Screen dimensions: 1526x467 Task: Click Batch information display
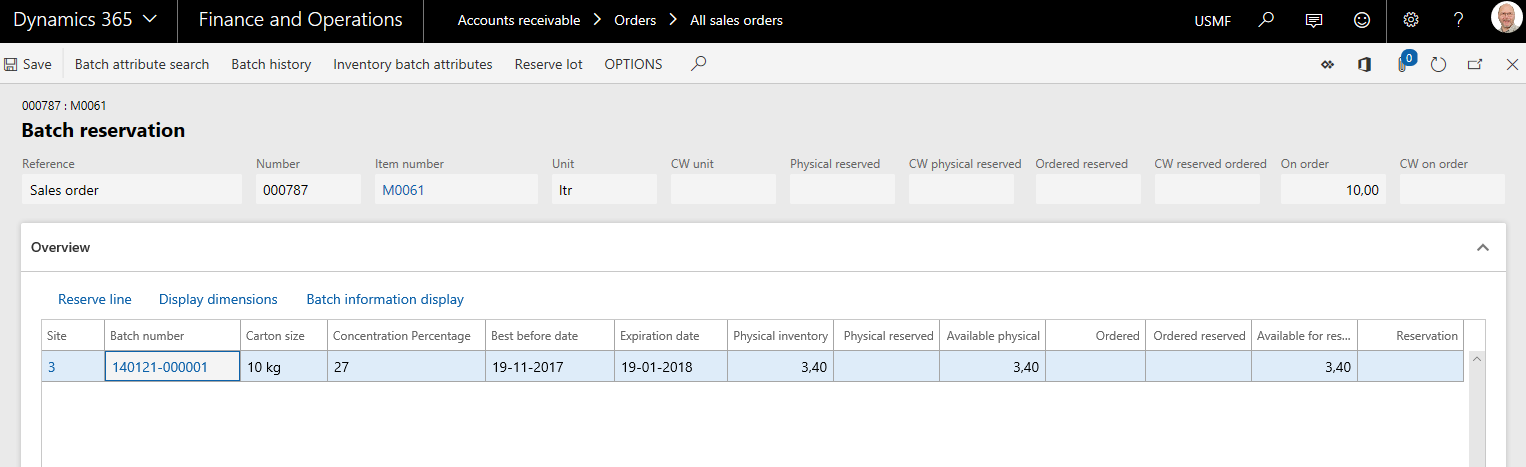click(385, 299)
